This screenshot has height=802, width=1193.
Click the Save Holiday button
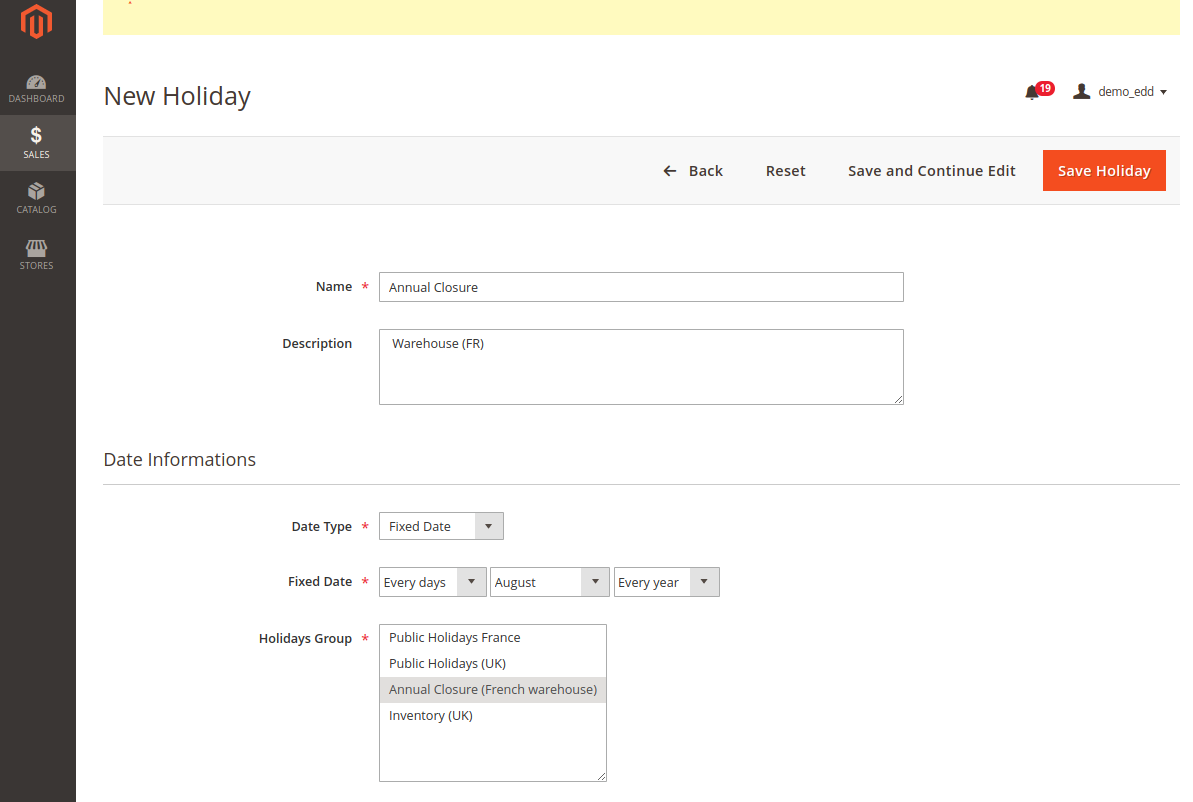1104,171
